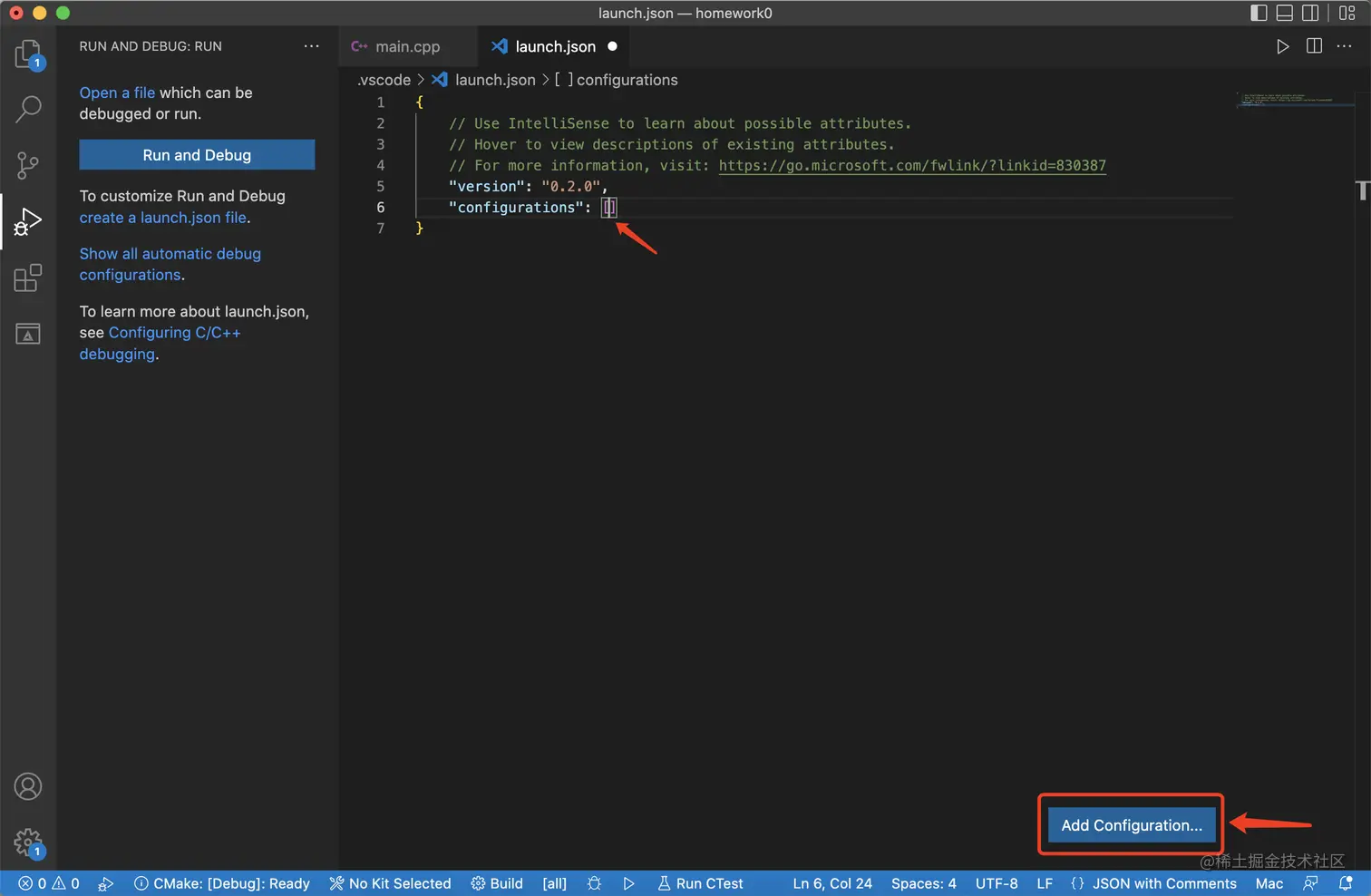This screenshot has width=1371, height=896.
Task: Click 'Show all automatic debug configurations' link
Action: (170, 264)
